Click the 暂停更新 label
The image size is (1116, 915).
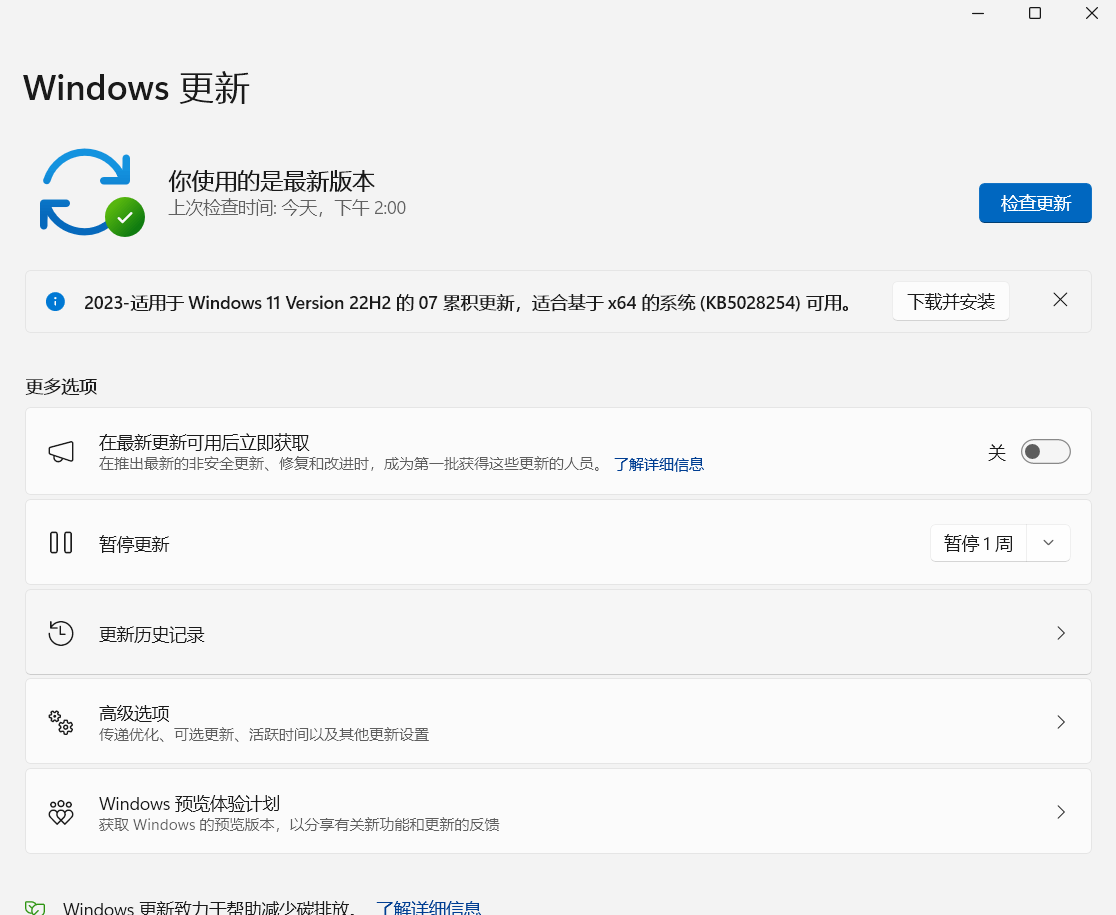coord(134,544)
